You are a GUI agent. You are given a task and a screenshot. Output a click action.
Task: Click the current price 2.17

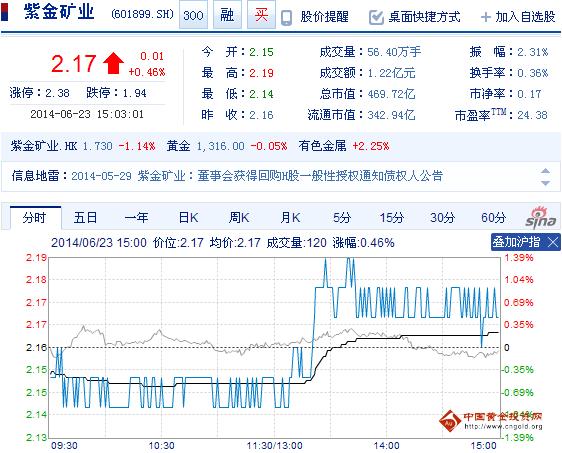pos(74,64)
